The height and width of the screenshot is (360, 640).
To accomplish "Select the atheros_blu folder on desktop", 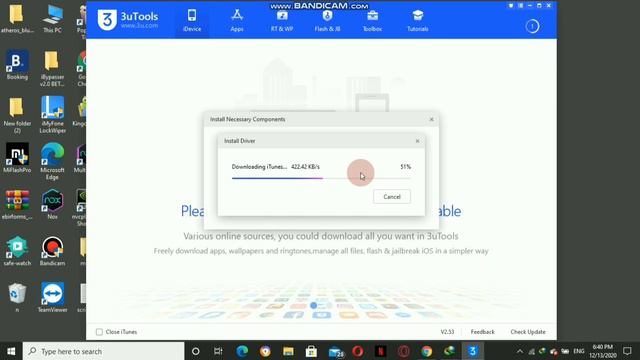I will click(17, 18).
